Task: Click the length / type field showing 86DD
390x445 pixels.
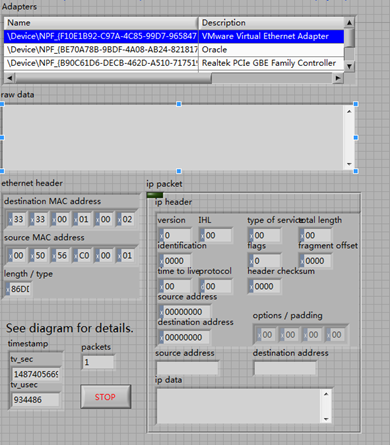Action: tap(19, 289)
